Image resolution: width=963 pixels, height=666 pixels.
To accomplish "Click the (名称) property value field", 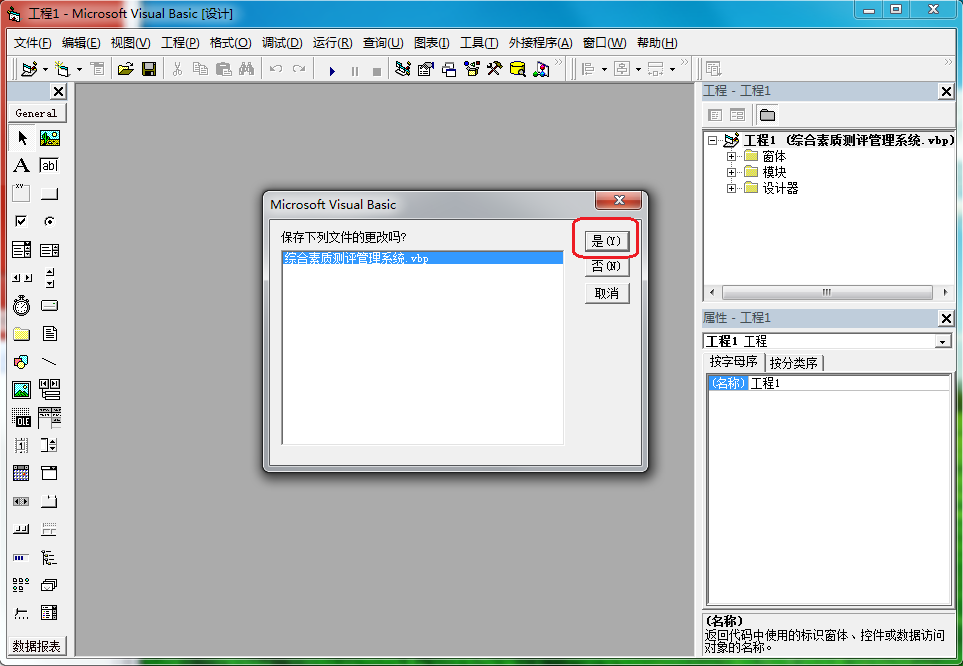I will (x=848, y=383).
